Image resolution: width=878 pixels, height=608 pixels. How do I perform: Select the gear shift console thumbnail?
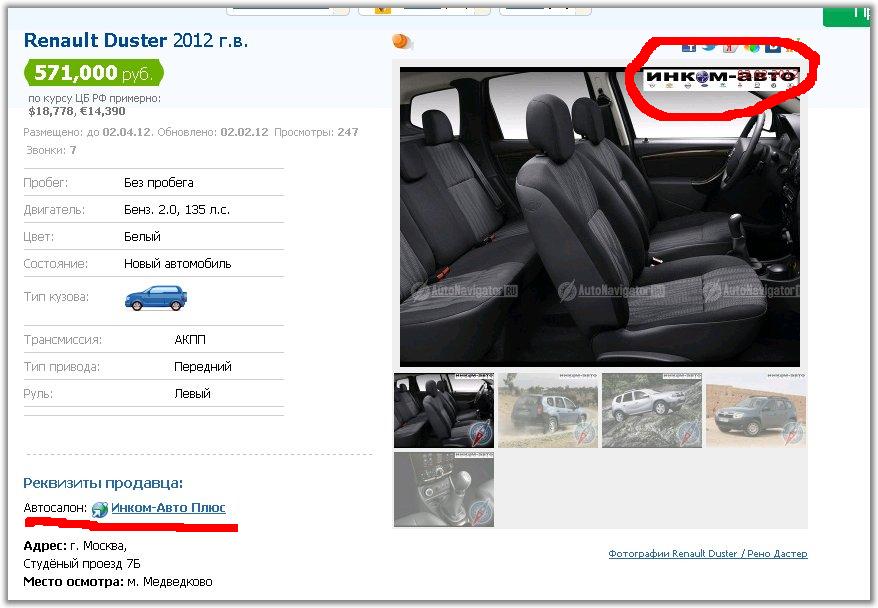444,489
